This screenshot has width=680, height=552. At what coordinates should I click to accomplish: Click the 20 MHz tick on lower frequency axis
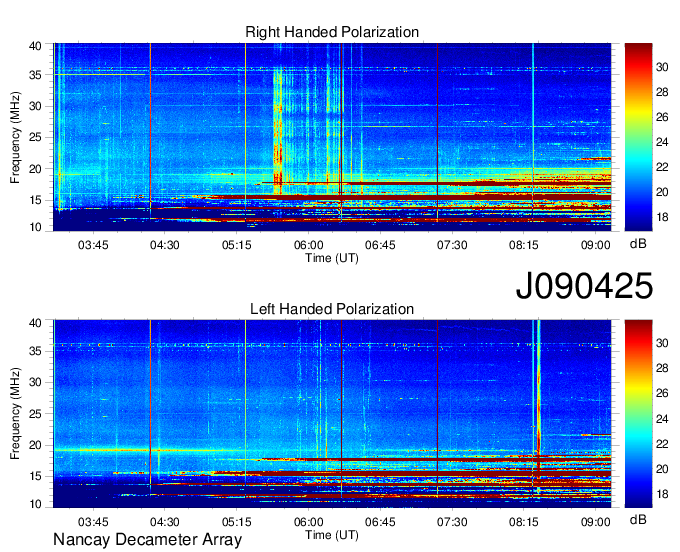35,445
